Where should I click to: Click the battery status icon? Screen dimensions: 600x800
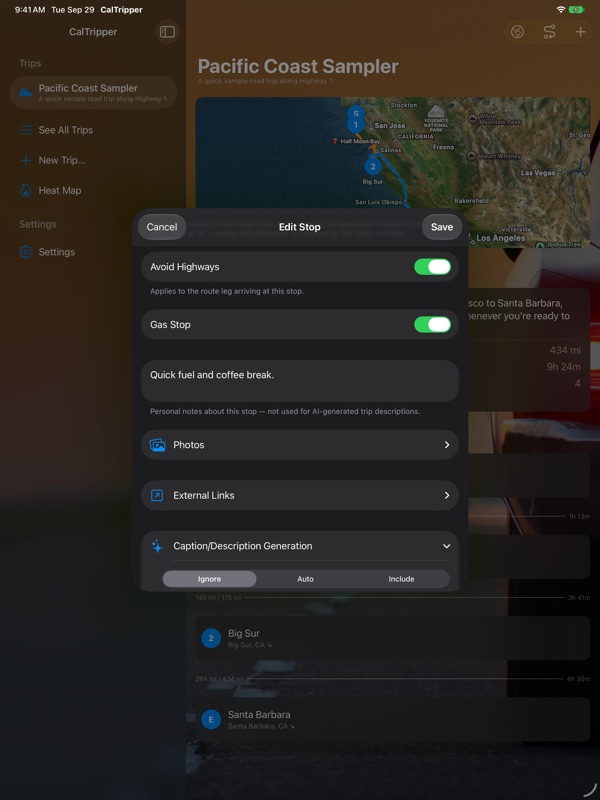577,10
